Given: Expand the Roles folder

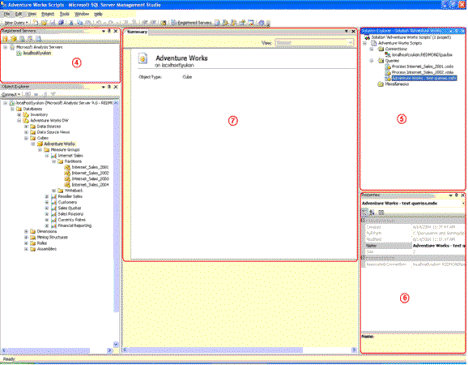Looking at the screenshot, I should point(26,243).
